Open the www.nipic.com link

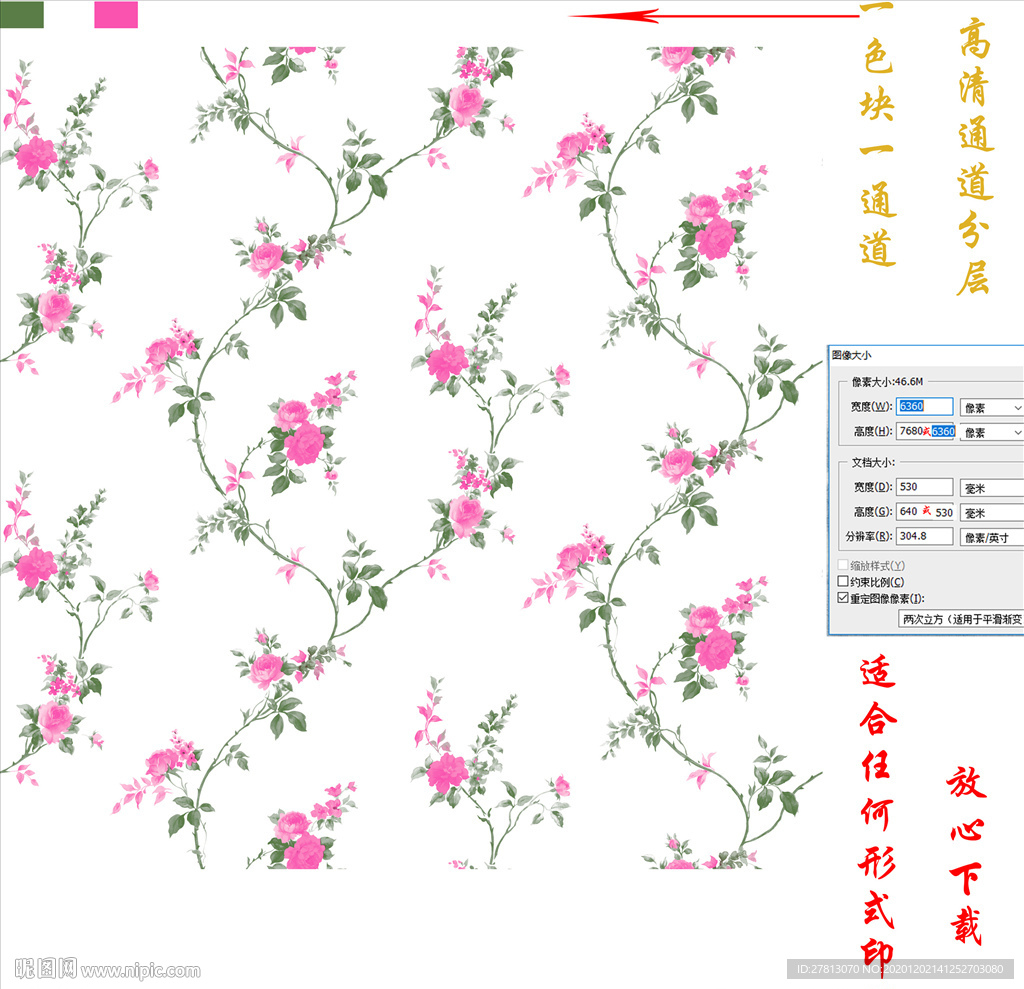coord(141,970)
